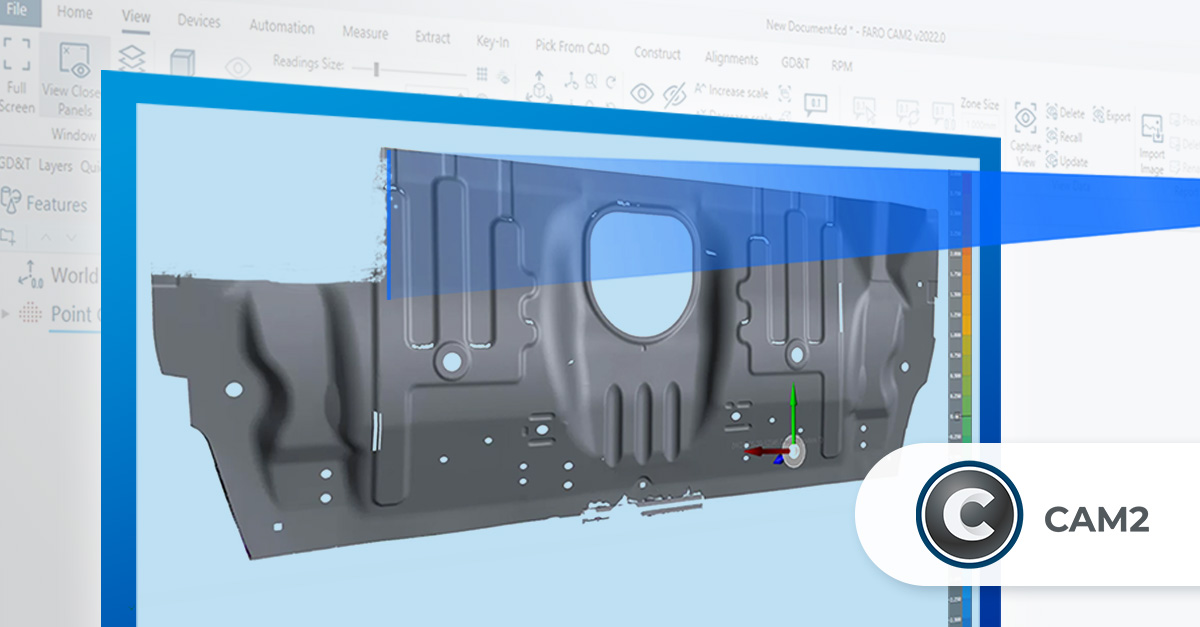This screenshot has height=627, width=1200.
Task: Open the Layers side panel tab
Action: 56,166
